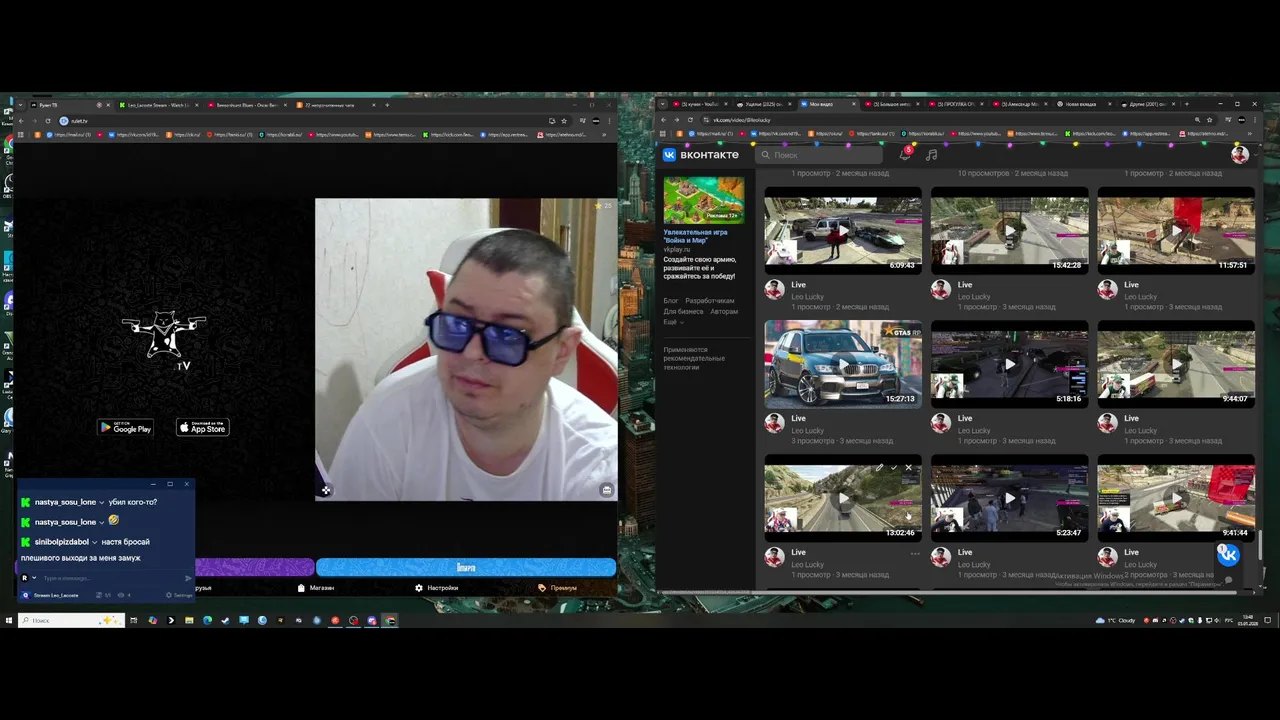Switch to the Мои видео browser tab
The image size is (1280, 720).
[826, 104]
